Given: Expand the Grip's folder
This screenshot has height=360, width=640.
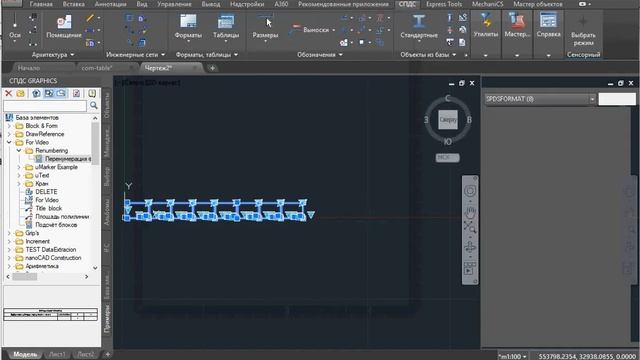Looking at the screenshot, I should click(x=9, y=233).
